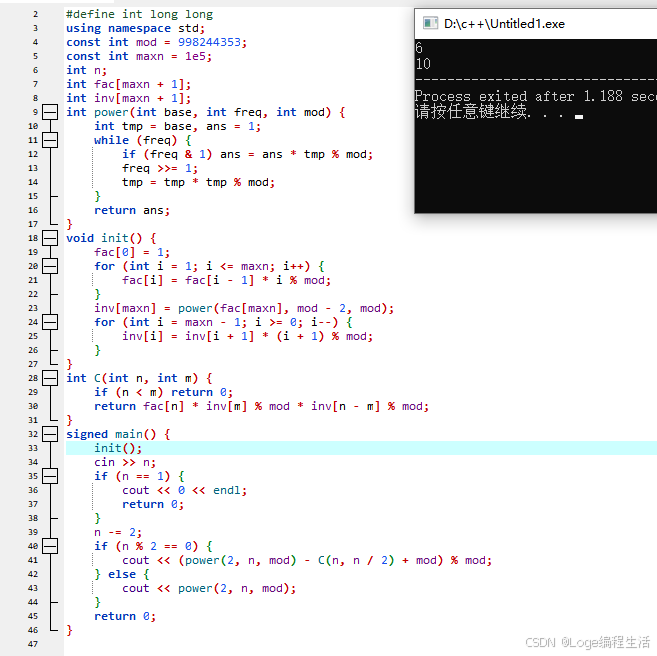Viewport: 657px width, 656px height.
Task: Click the console title D:\c++\Untitled1.exe
Action: click(504, 24)
